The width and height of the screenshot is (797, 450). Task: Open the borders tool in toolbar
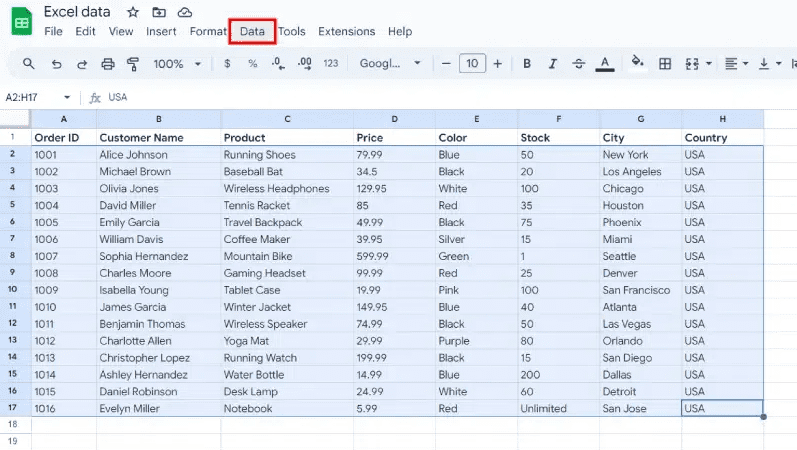pyautogui.click(x=665, y=64)
